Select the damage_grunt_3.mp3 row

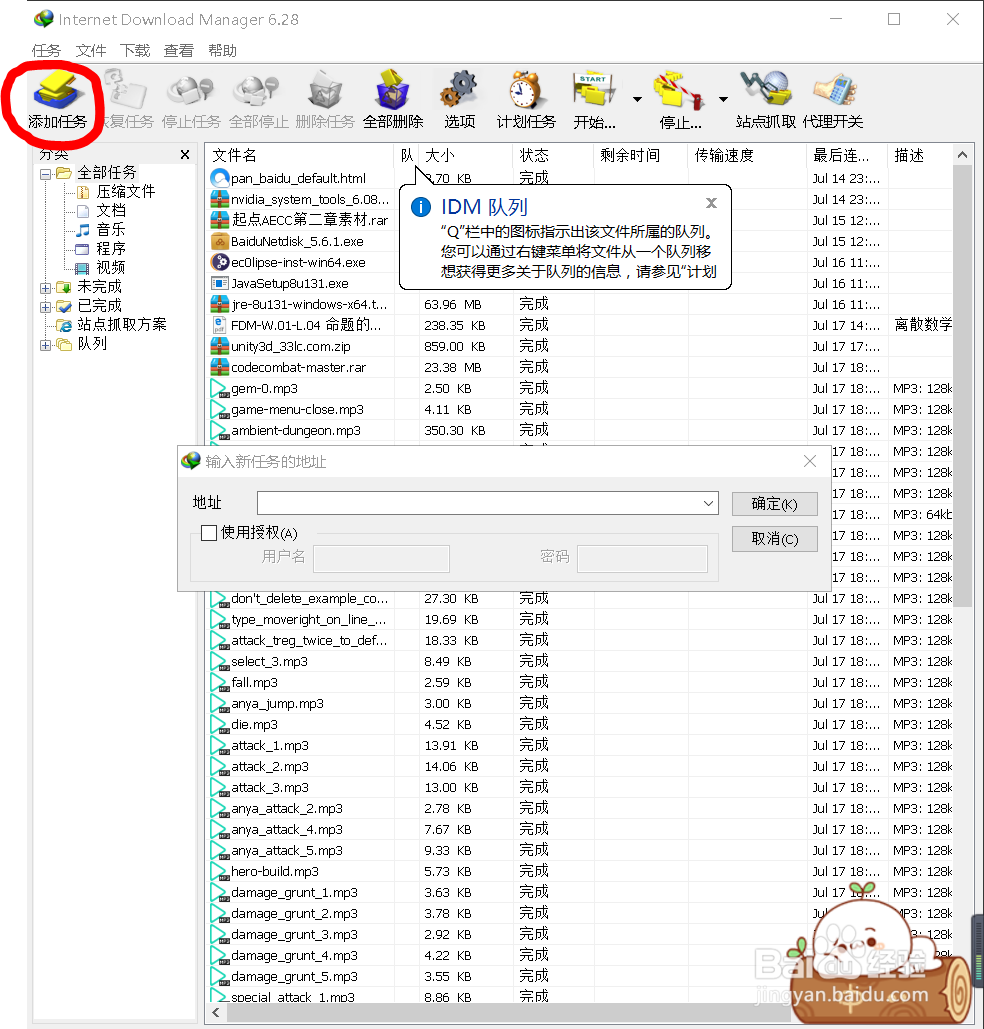580,934
